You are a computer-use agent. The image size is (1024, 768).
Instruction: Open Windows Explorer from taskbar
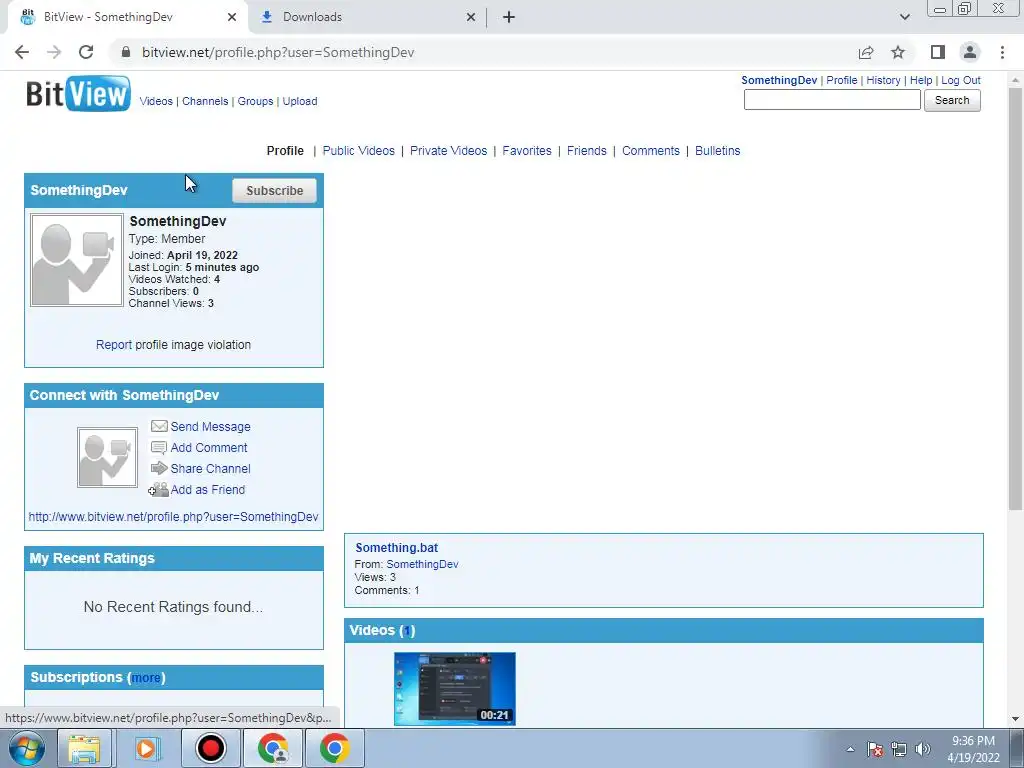(84, 748)
